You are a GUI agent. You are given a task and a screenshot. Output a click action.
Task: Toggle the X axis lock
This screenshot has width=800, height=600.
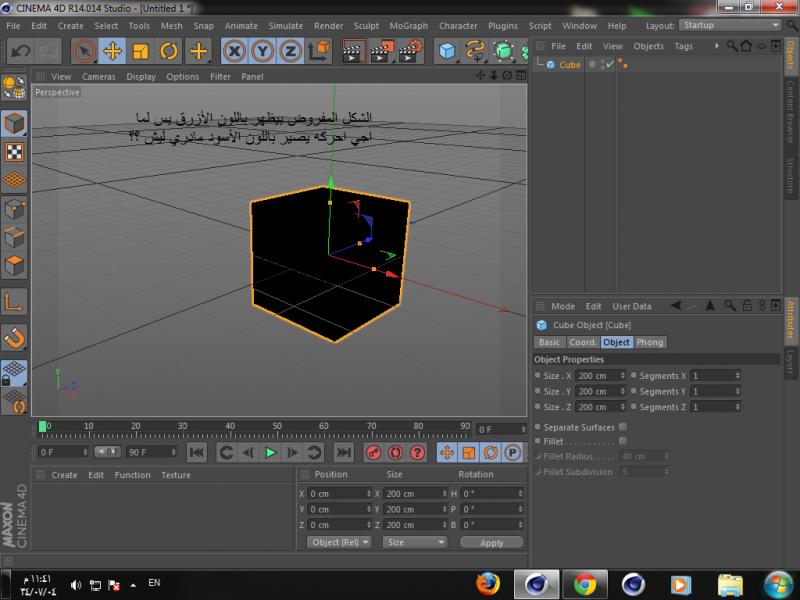click(x=234, y=51)
